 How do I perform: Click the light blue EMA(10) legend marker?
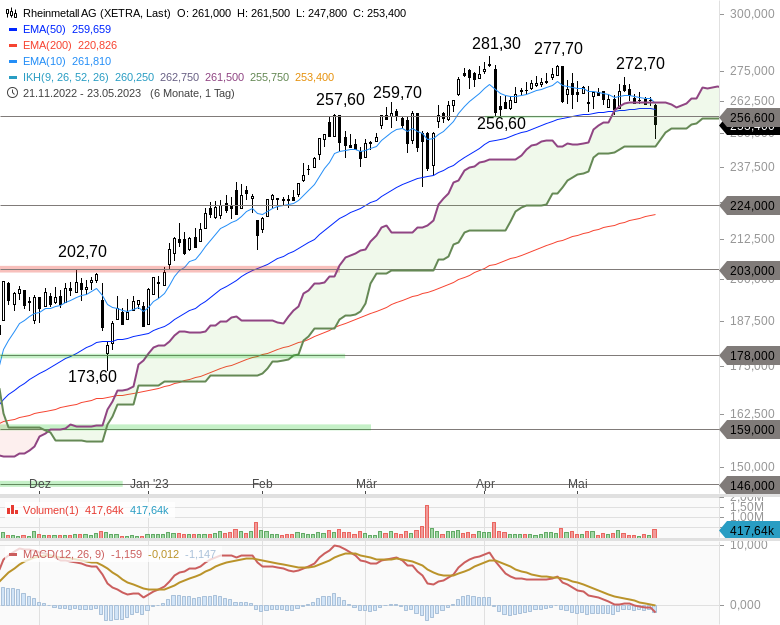click(x=12, y=61)
